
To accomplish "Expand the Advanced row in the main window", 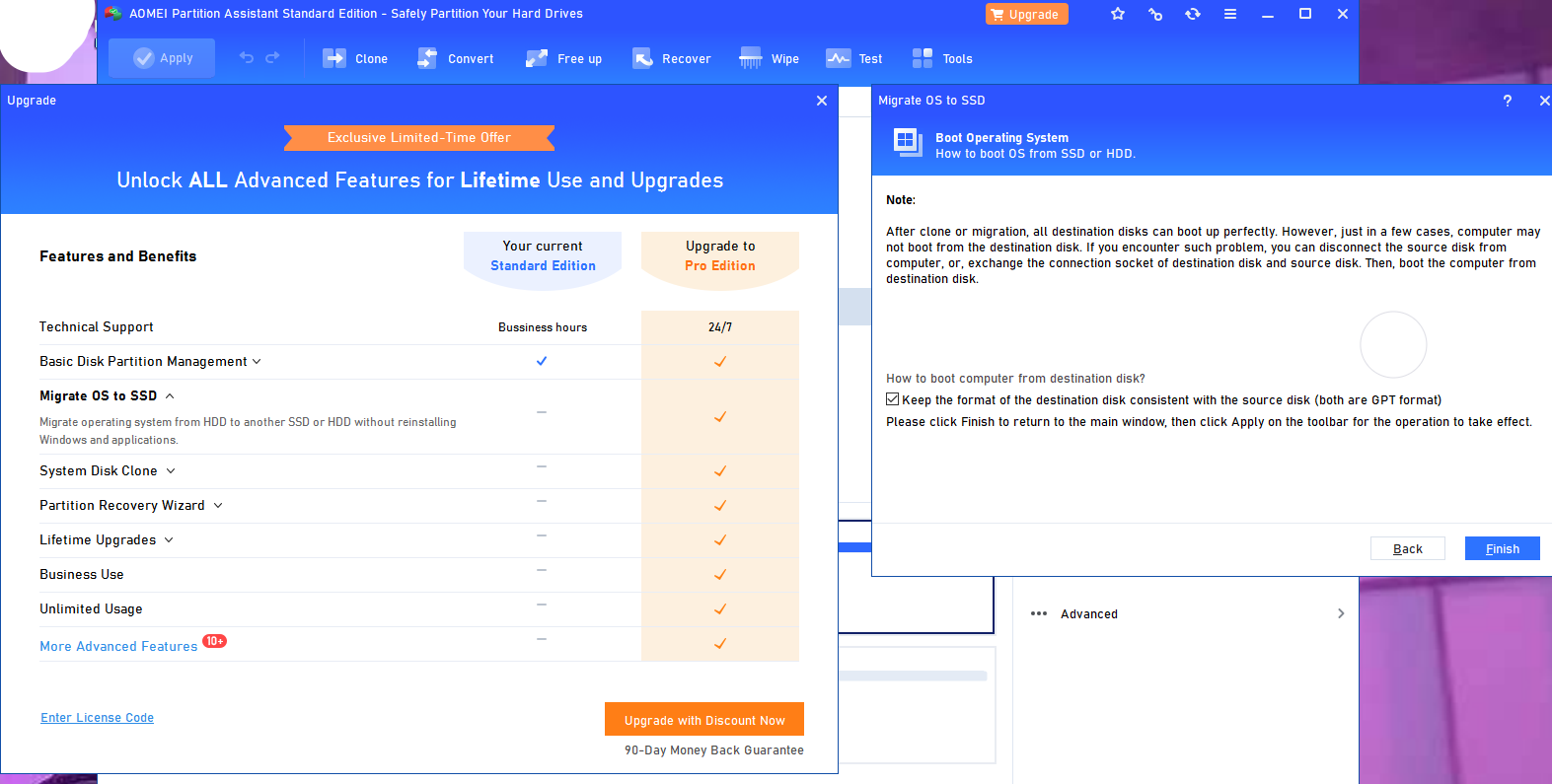I will tap(1187, 613).
